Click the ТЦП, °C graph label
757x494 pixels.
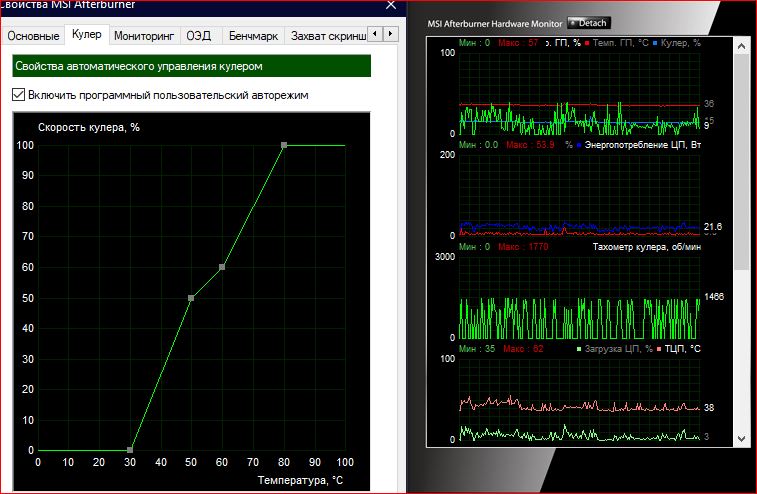[682, 349]
